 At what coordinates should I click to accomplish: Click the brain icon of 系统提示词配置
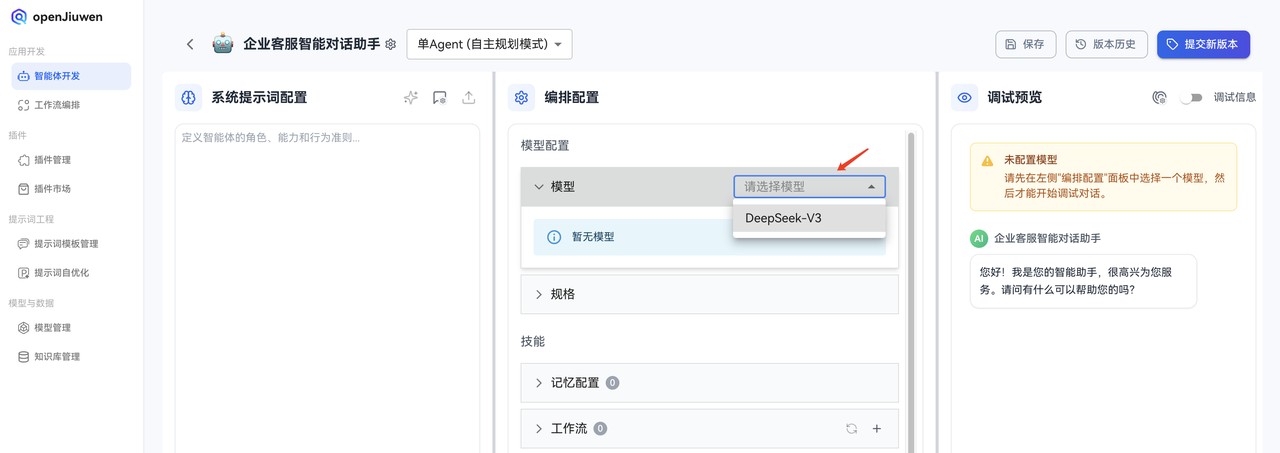[189, 98]
